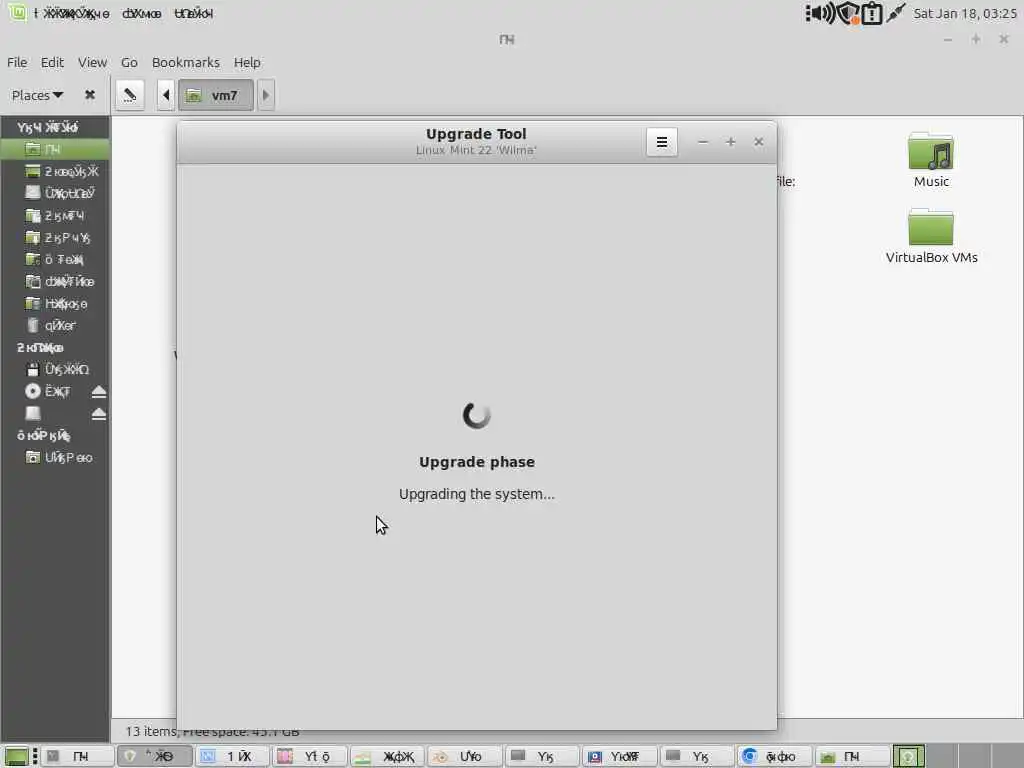Open the View menu
The image size is (1024, 768).
(x=92, y=62)
